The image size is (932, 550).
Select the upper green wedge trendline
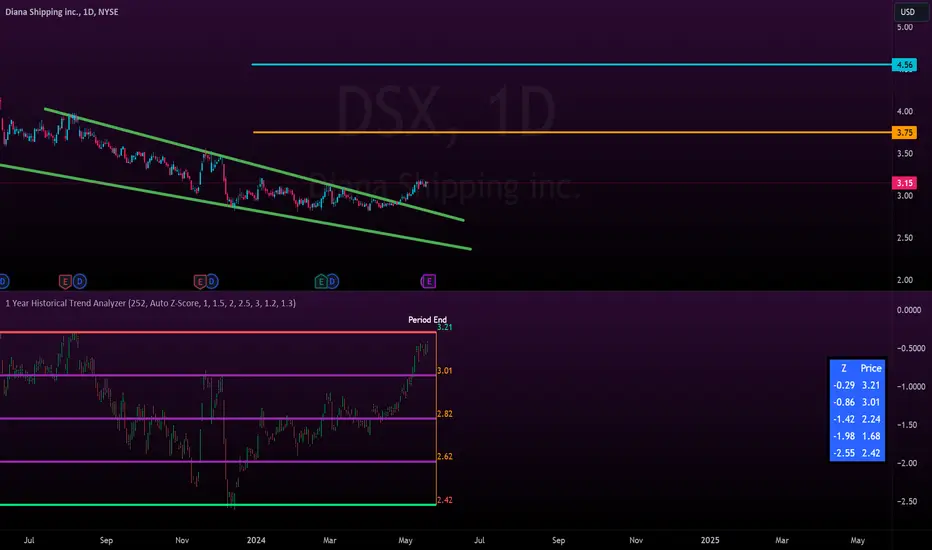[254, 164]
